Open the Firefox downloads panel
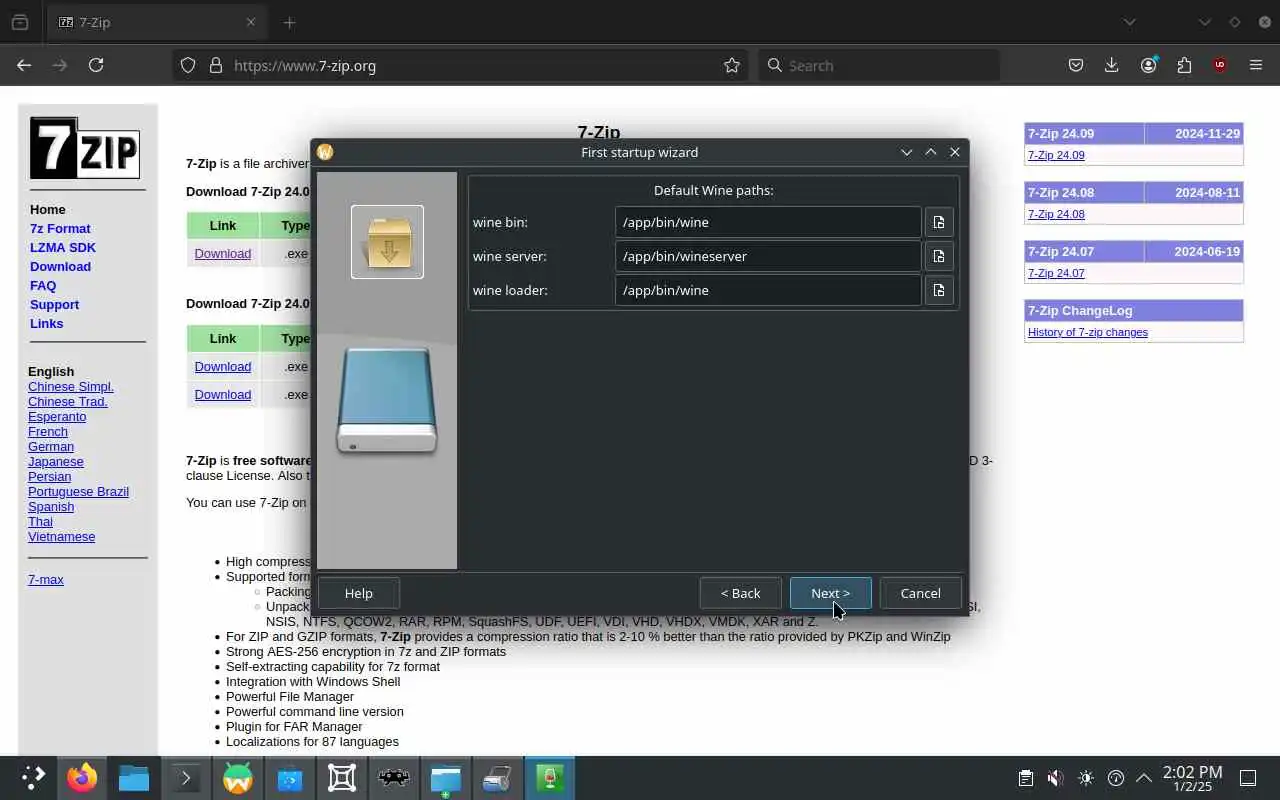This screenshot has height=800, width=1280. [1111, 65]
